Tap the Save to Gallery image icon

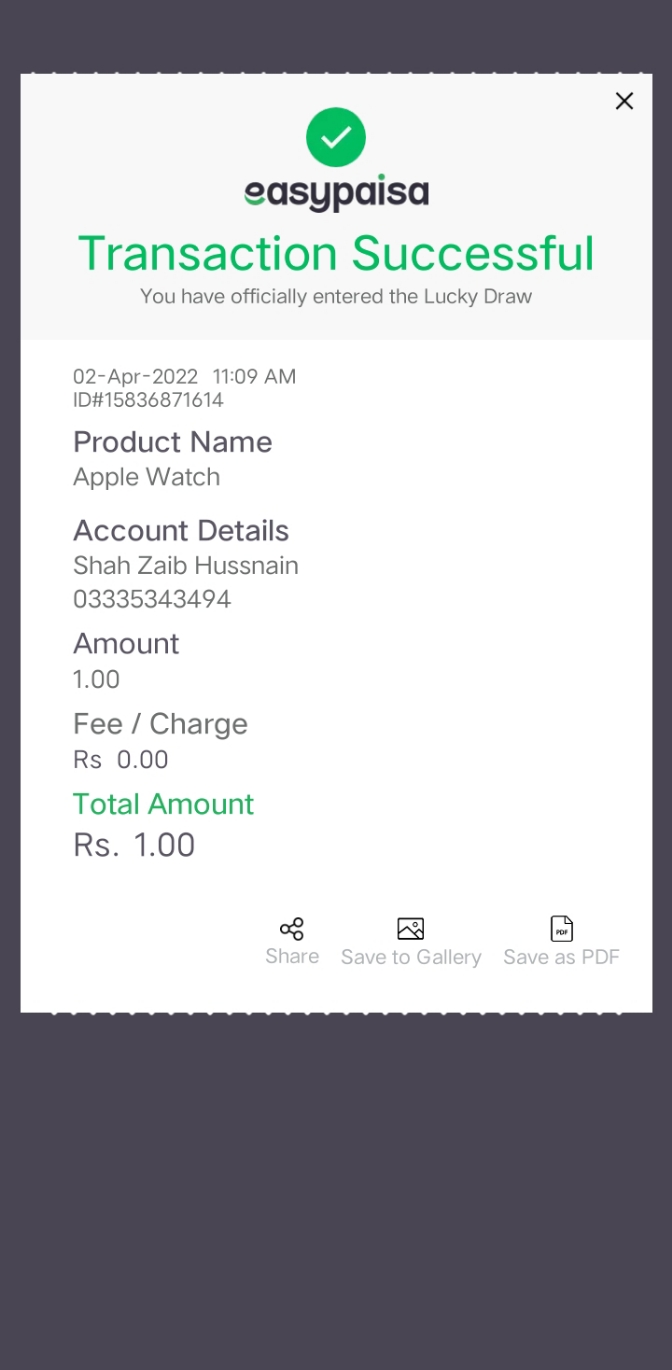coord(411,929)
